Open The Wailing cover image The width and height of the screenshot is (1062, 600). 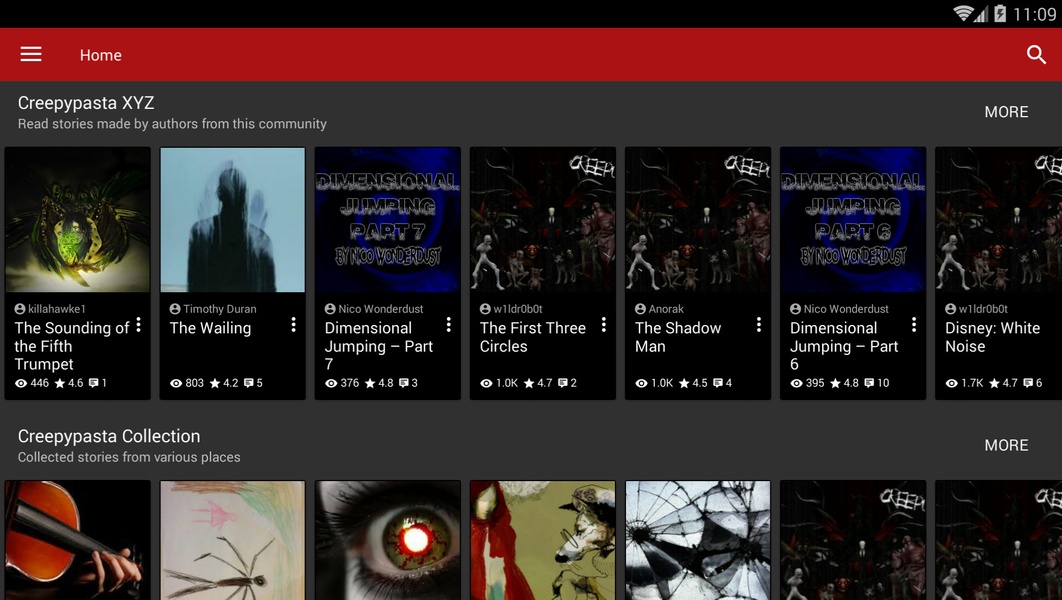click(x=233, y=219)
